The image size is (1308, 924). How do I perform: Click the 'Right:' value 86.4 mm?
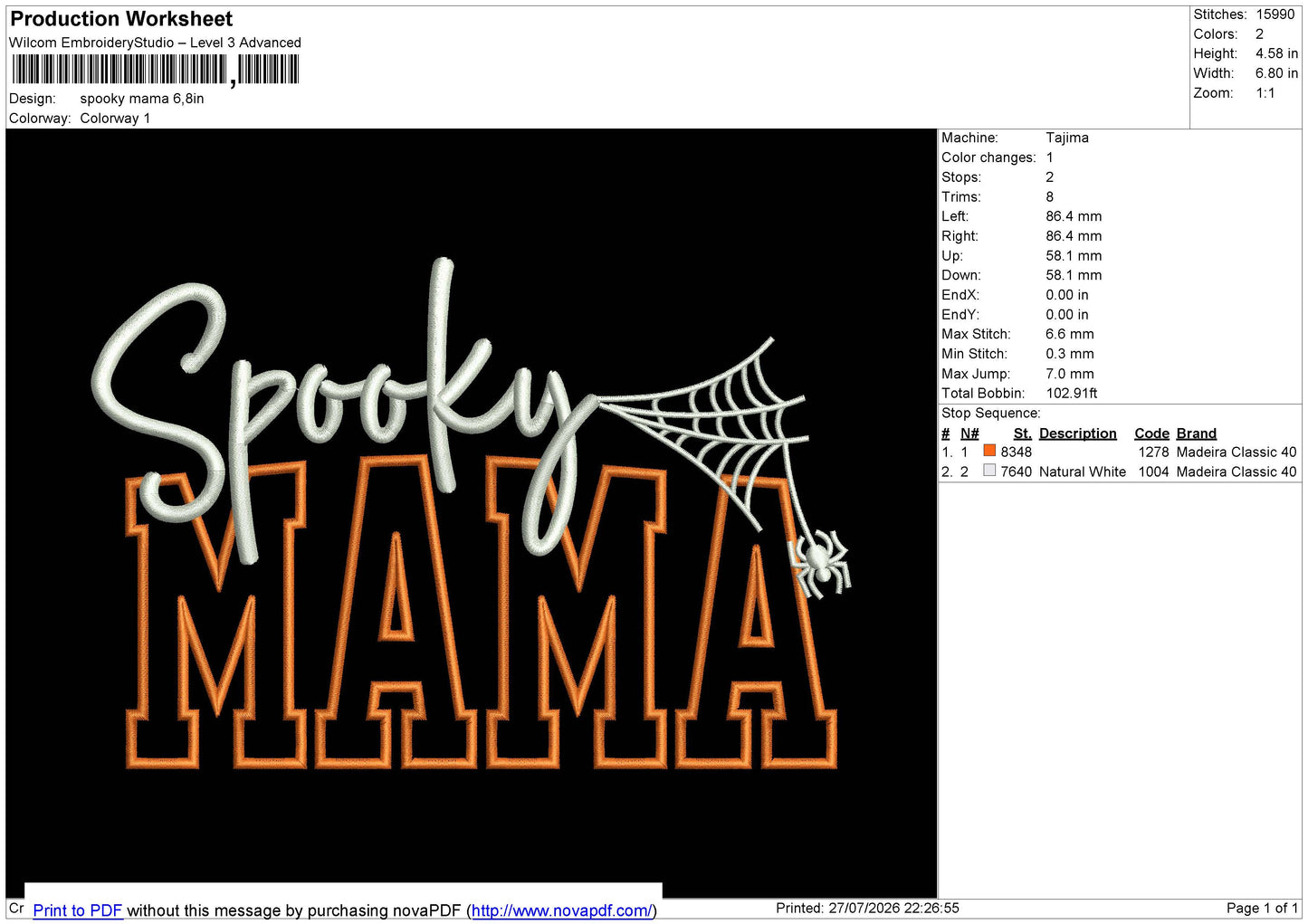pos(1074,236)
